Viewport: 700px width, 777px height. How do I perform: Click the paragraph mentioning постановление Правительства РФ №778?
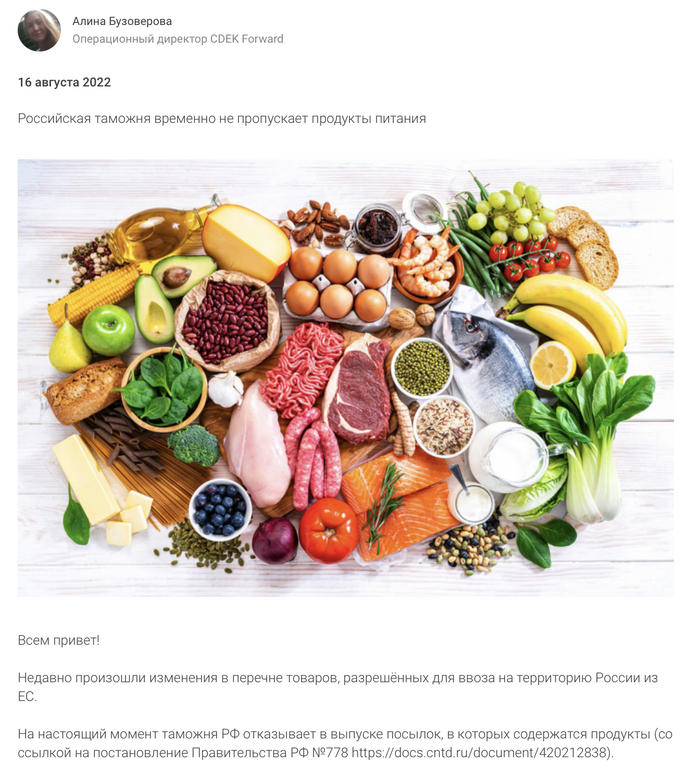[x=345, y=744]
